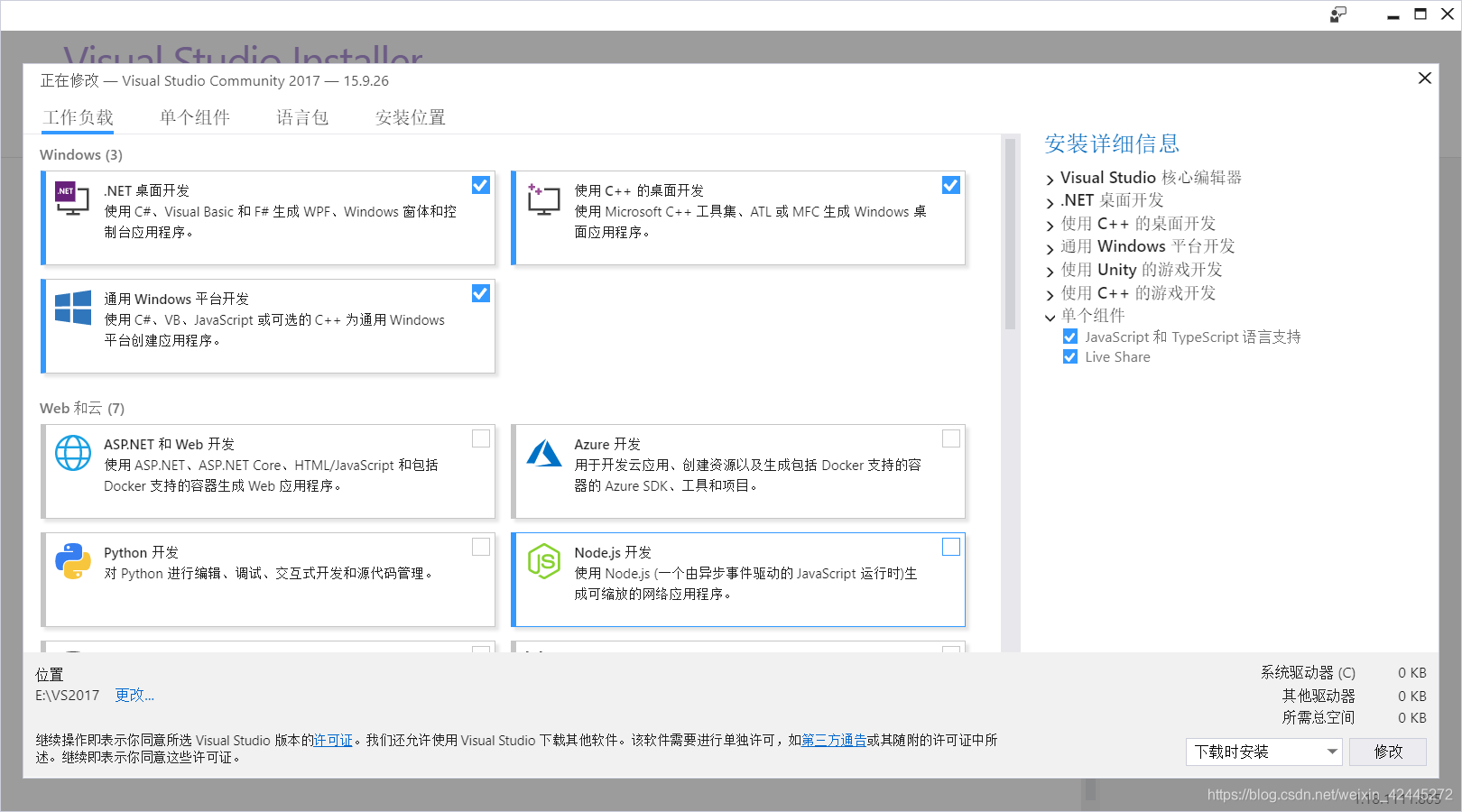Image resolution: width=1462 pixels, height=812 pixels.
Task: Expand 使用 Unity 的游戏开发 details
Action: (x=1050, y=272)
